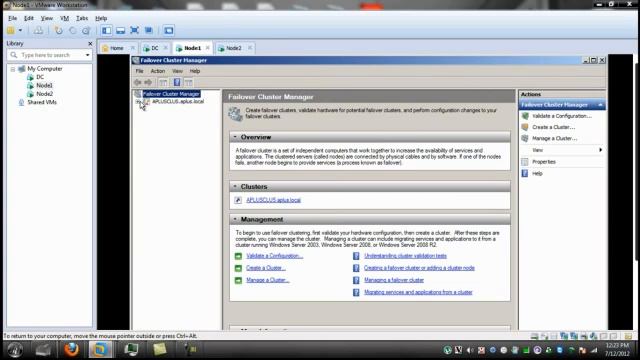Click Manage a Cluster link in Management
This screenshot has width=640, height=360.
[x=268, y=280]
